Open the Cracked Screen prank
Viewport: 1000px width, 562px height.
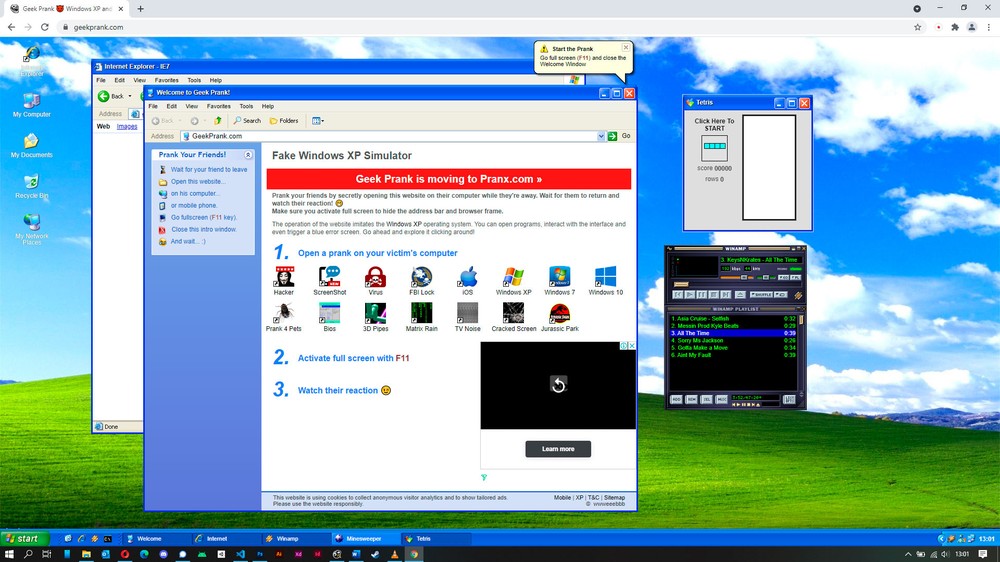click(513, 318)
